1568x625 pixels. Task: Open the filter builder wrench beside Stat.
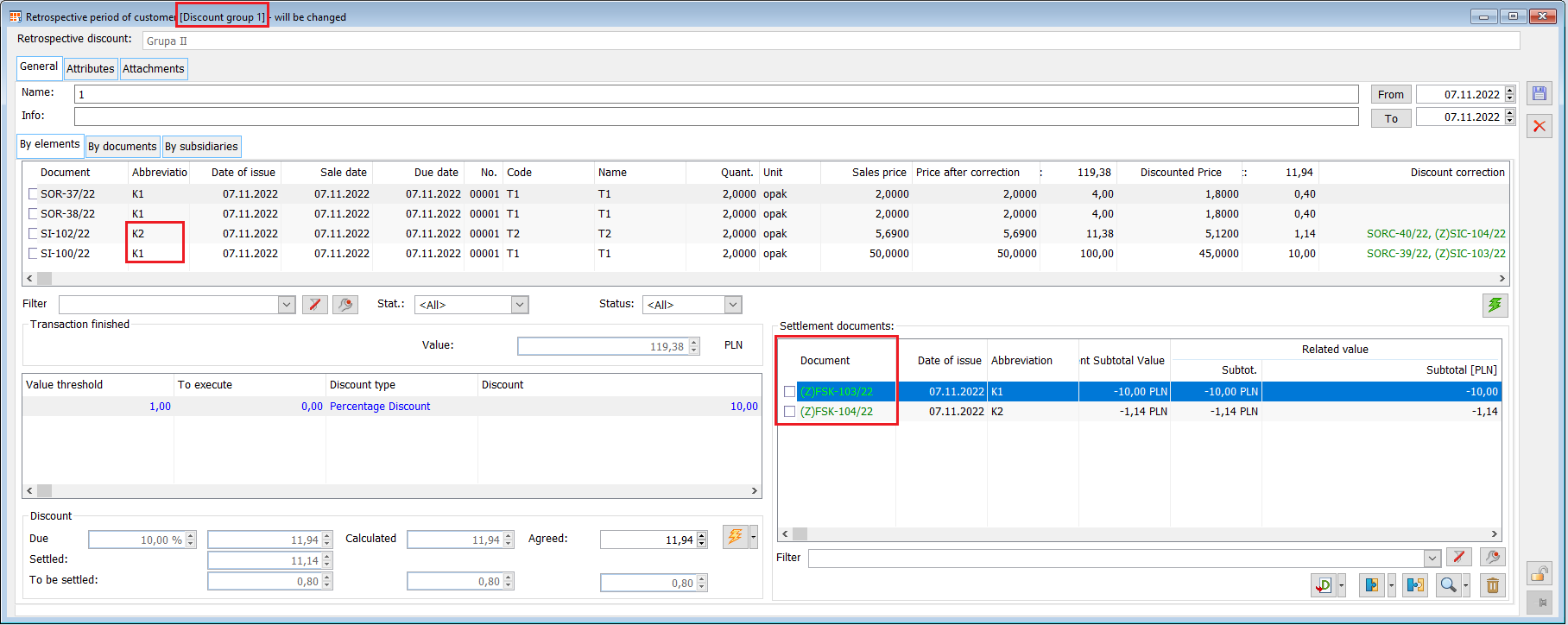(x=345, y=305)
